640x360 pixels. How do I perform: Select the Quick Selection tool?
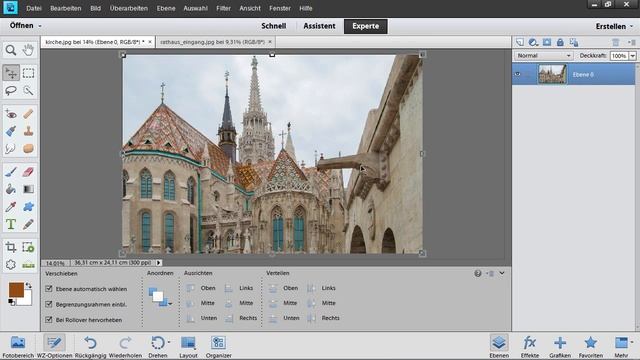click(28, 91)
